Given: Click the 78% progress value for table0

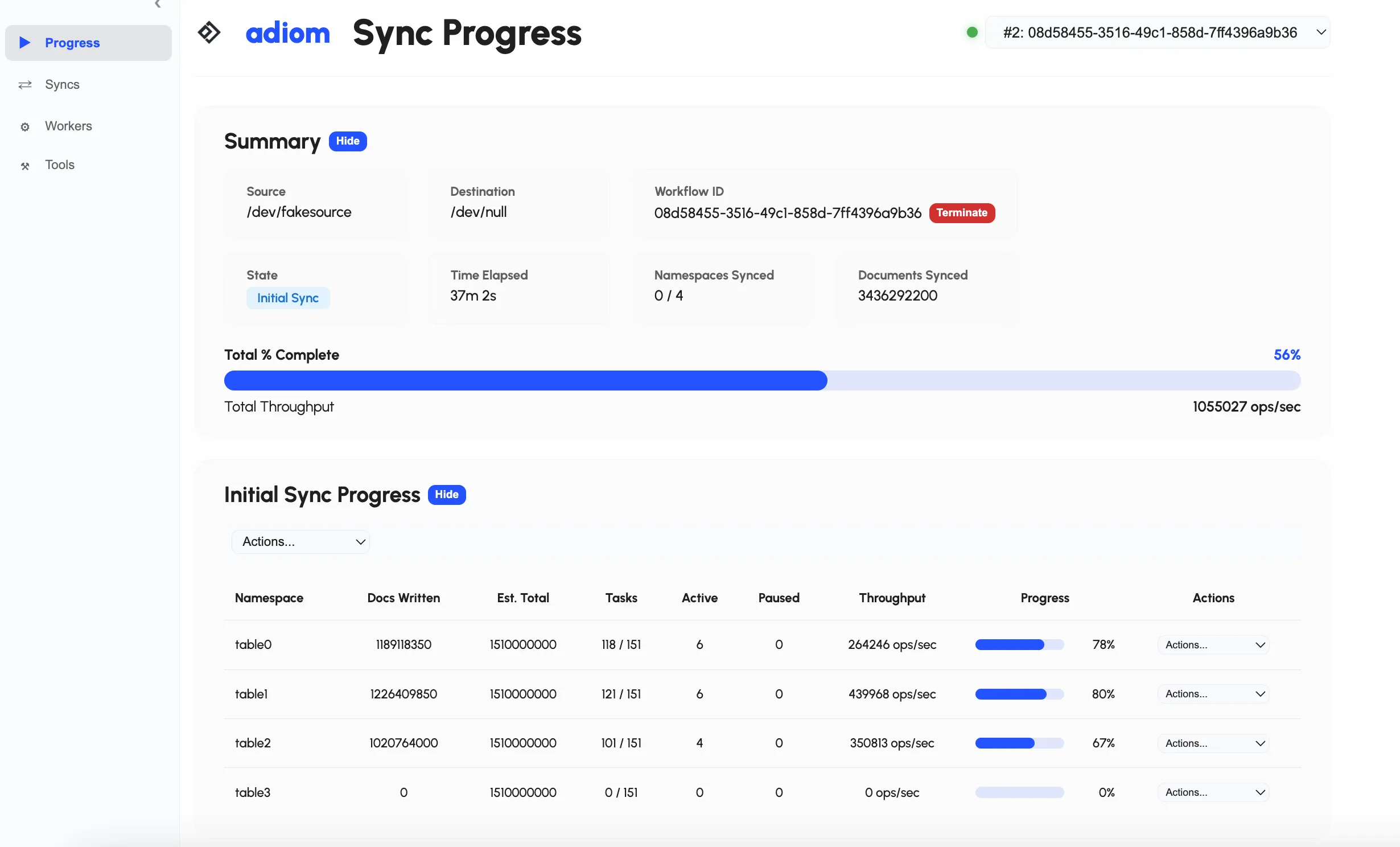Looking at the screenshot, I should coord(1103,645).
